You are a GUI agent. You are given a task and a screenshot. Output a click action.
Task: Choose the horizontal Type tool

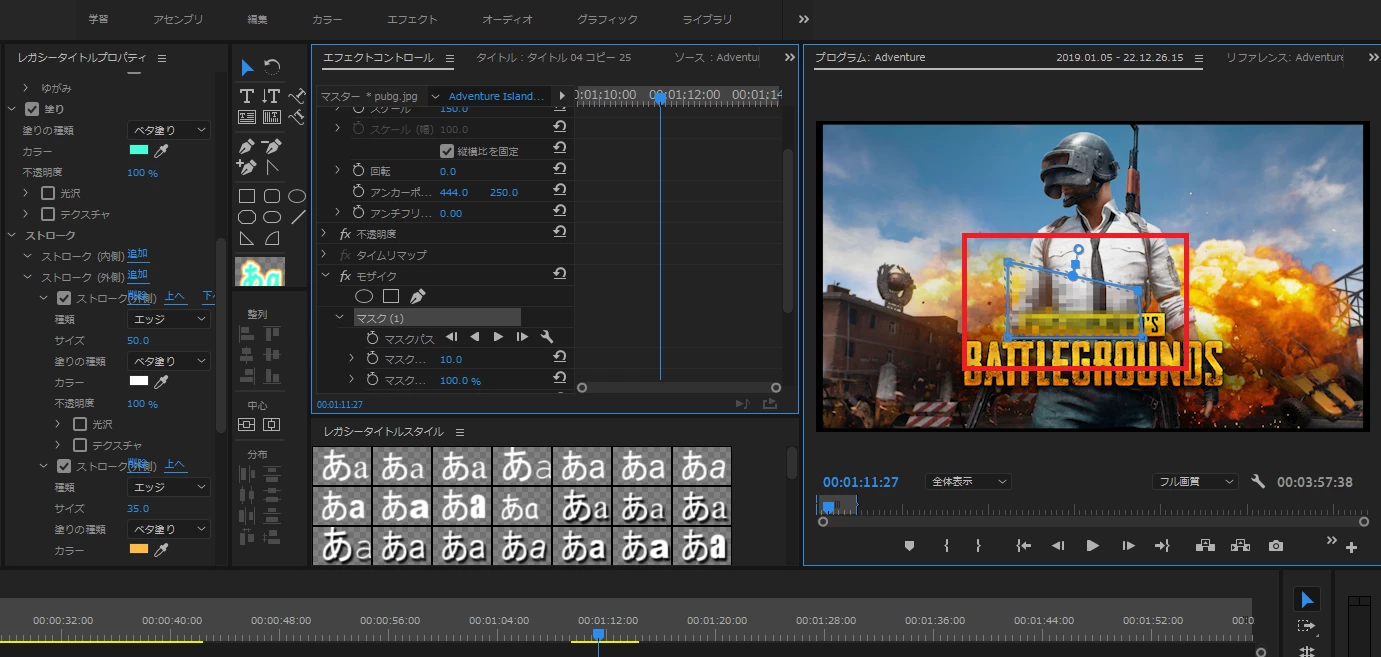[x=247, y=96]
